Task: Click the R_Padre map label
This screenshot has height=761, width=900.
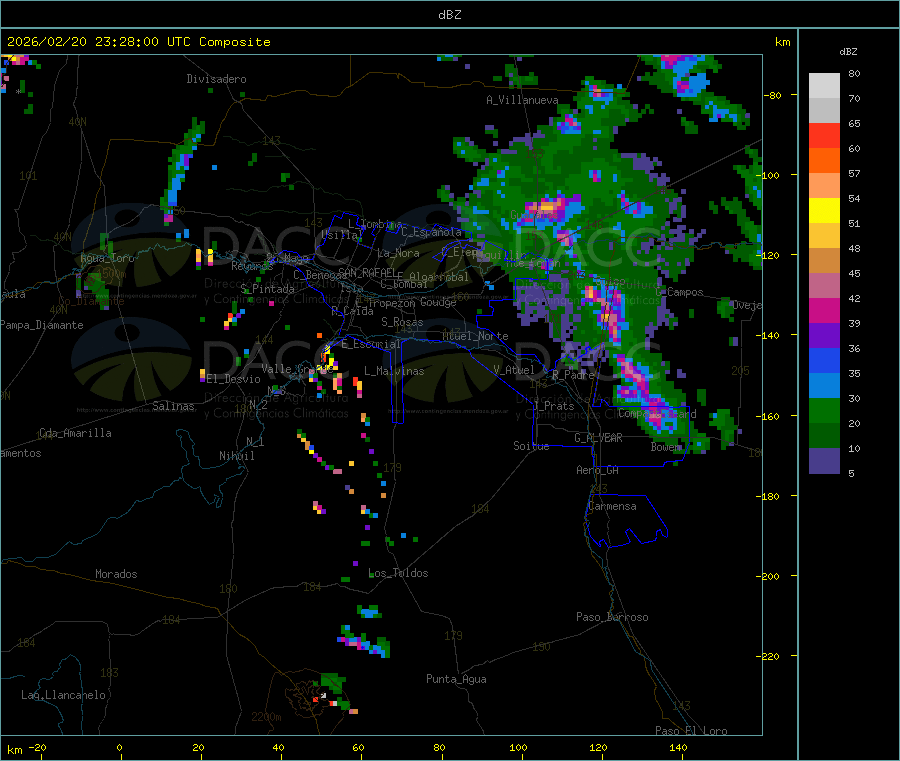Action: pyautogui.click(x=573, y=375)
